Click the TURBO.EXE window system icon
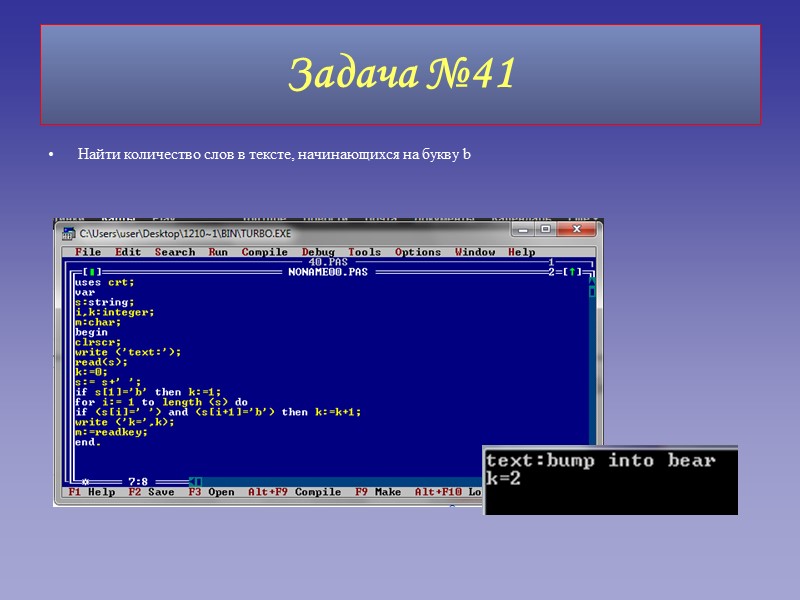The image size is (800, 600). click(x=68, y=234)
